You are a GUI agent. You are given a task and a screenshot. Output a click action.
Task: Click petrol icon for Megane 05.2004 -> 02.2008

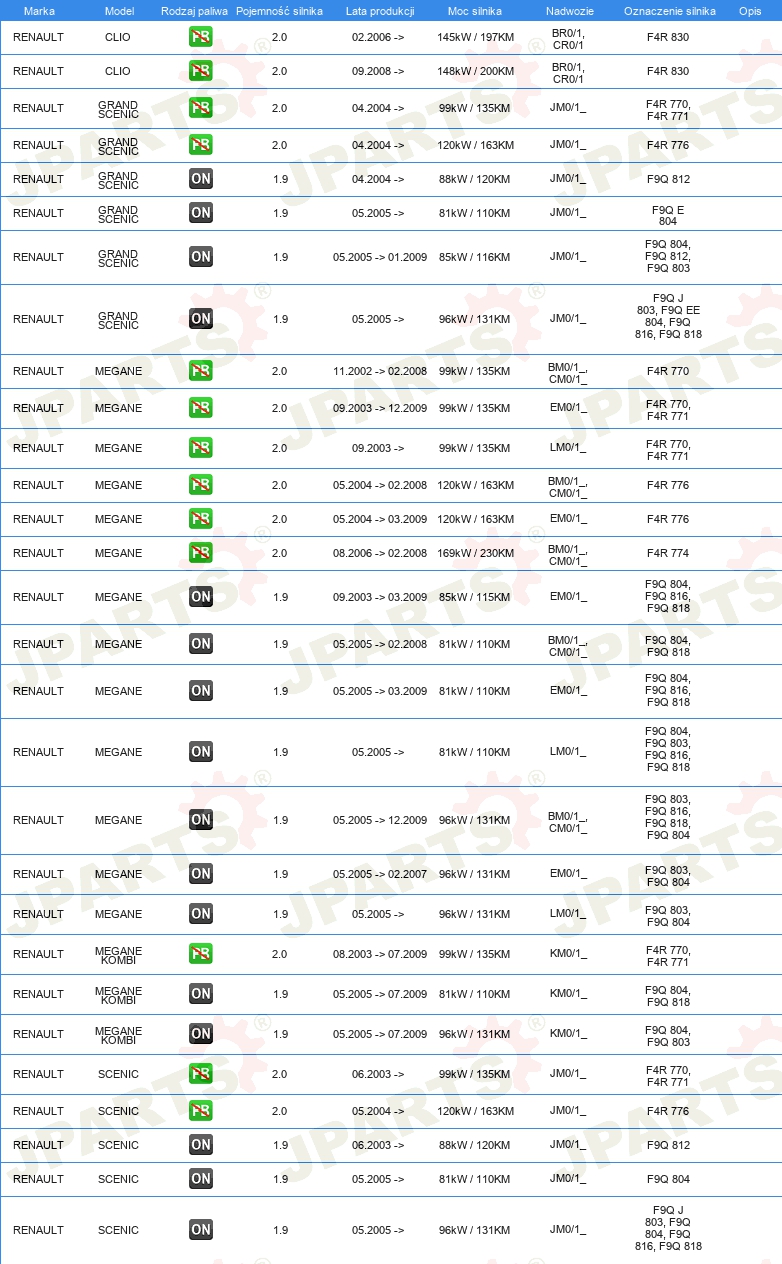coord(200,485)
